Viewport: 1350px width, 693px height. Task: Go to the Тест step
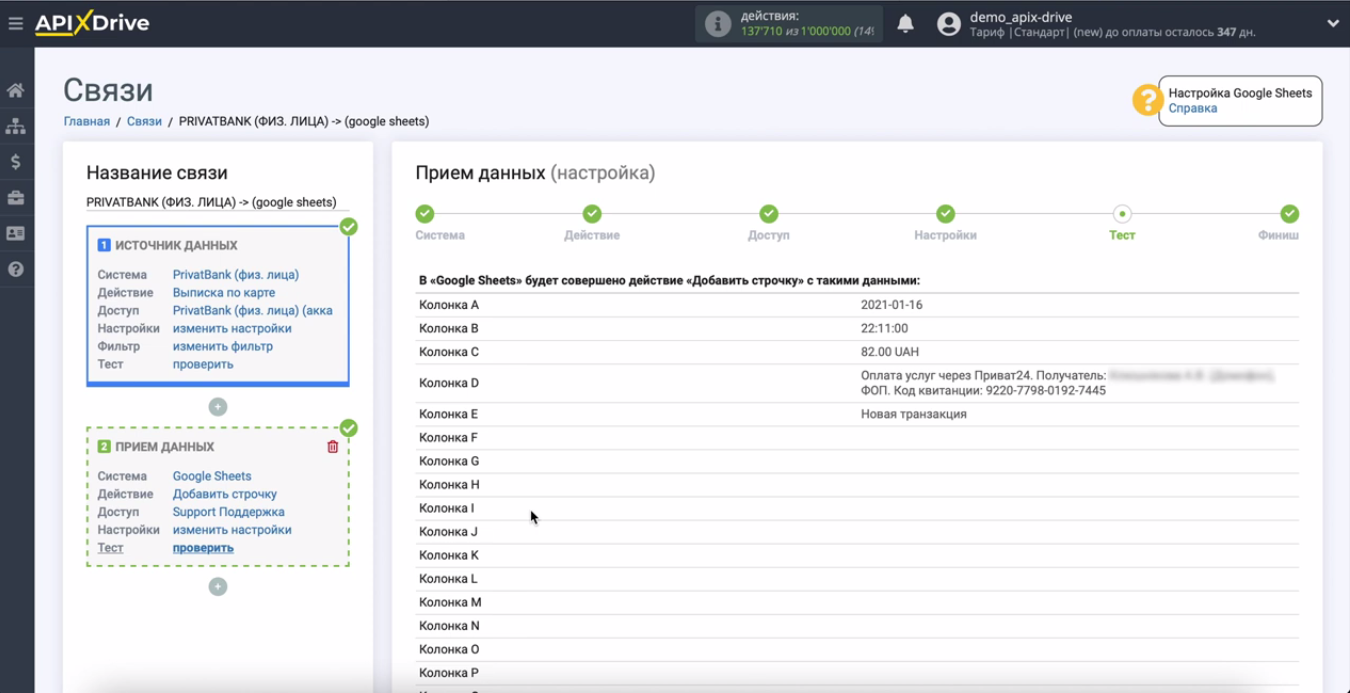[x=1122, y=214]
